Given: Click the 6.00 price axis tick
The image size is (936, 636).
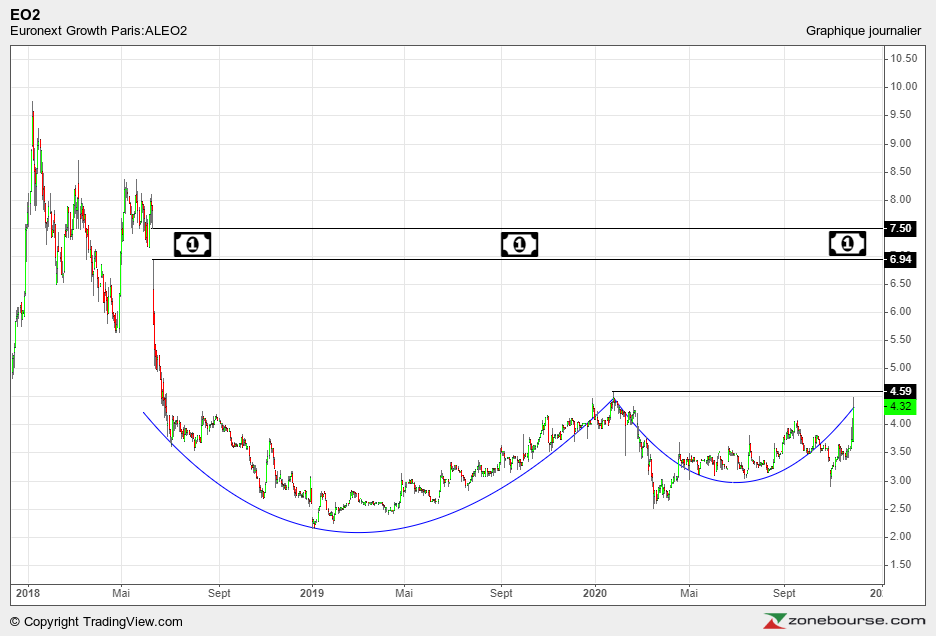Looking at the screenshot, I should [x=901, y=311].
